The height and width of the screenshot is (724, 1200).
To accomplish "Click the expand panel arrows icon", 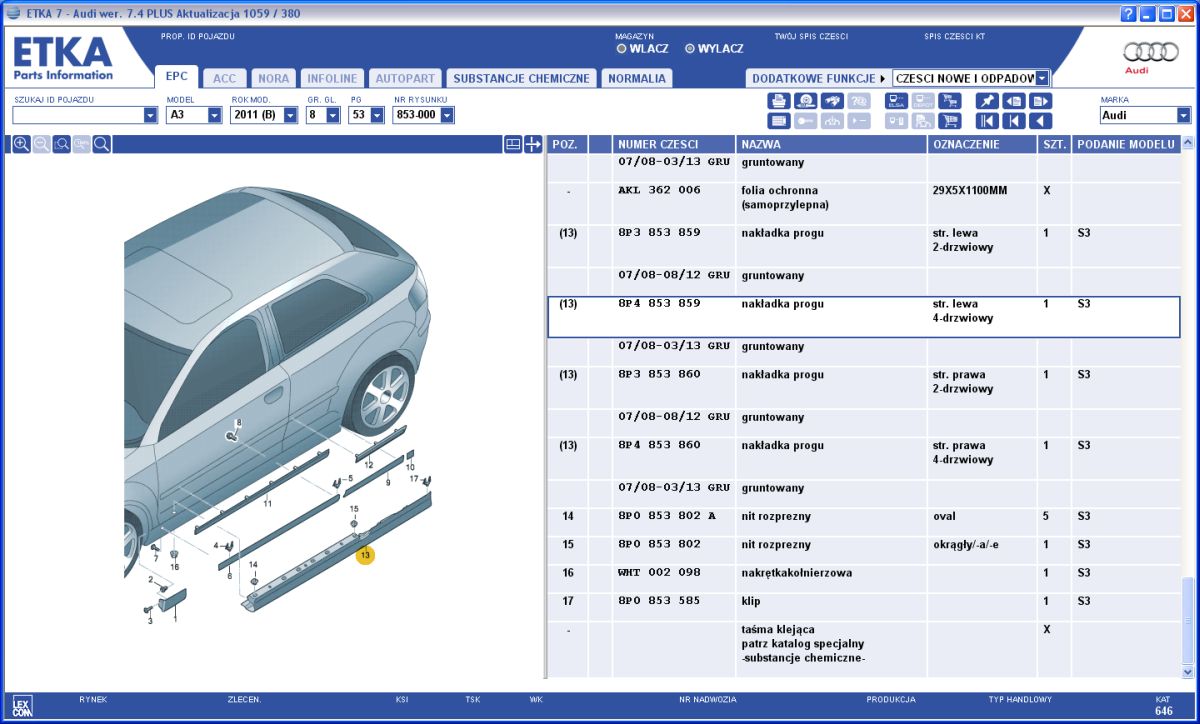I will pyautogui.click(x=533, y=144).
